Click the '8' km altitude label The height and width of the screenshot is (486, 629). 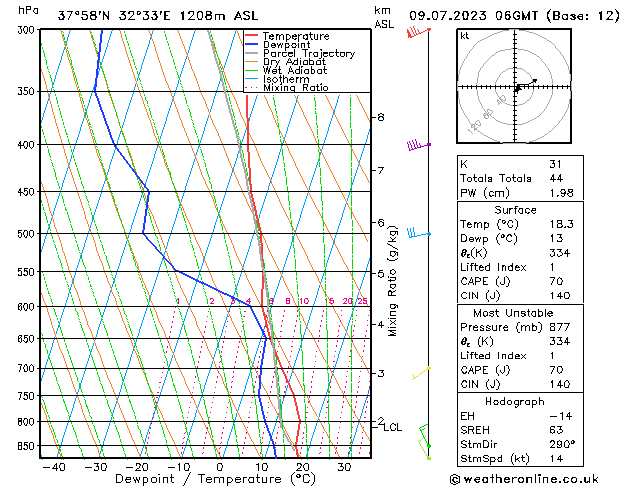click(x=381, y=117)
